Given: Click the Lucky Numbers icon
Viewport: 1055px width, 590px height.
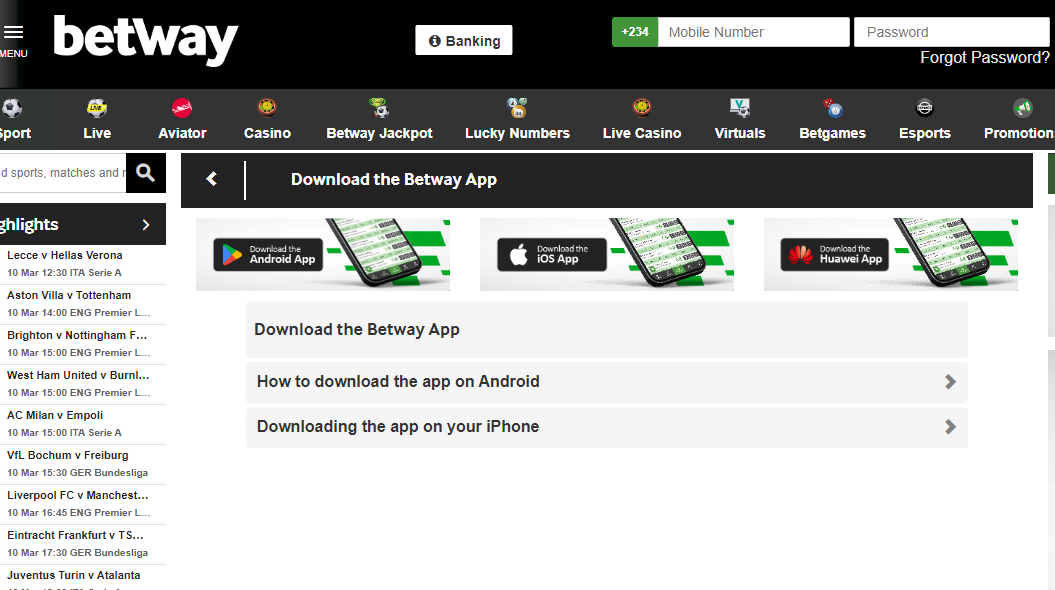Looking at the screenshot, I should tap(517, 108).
